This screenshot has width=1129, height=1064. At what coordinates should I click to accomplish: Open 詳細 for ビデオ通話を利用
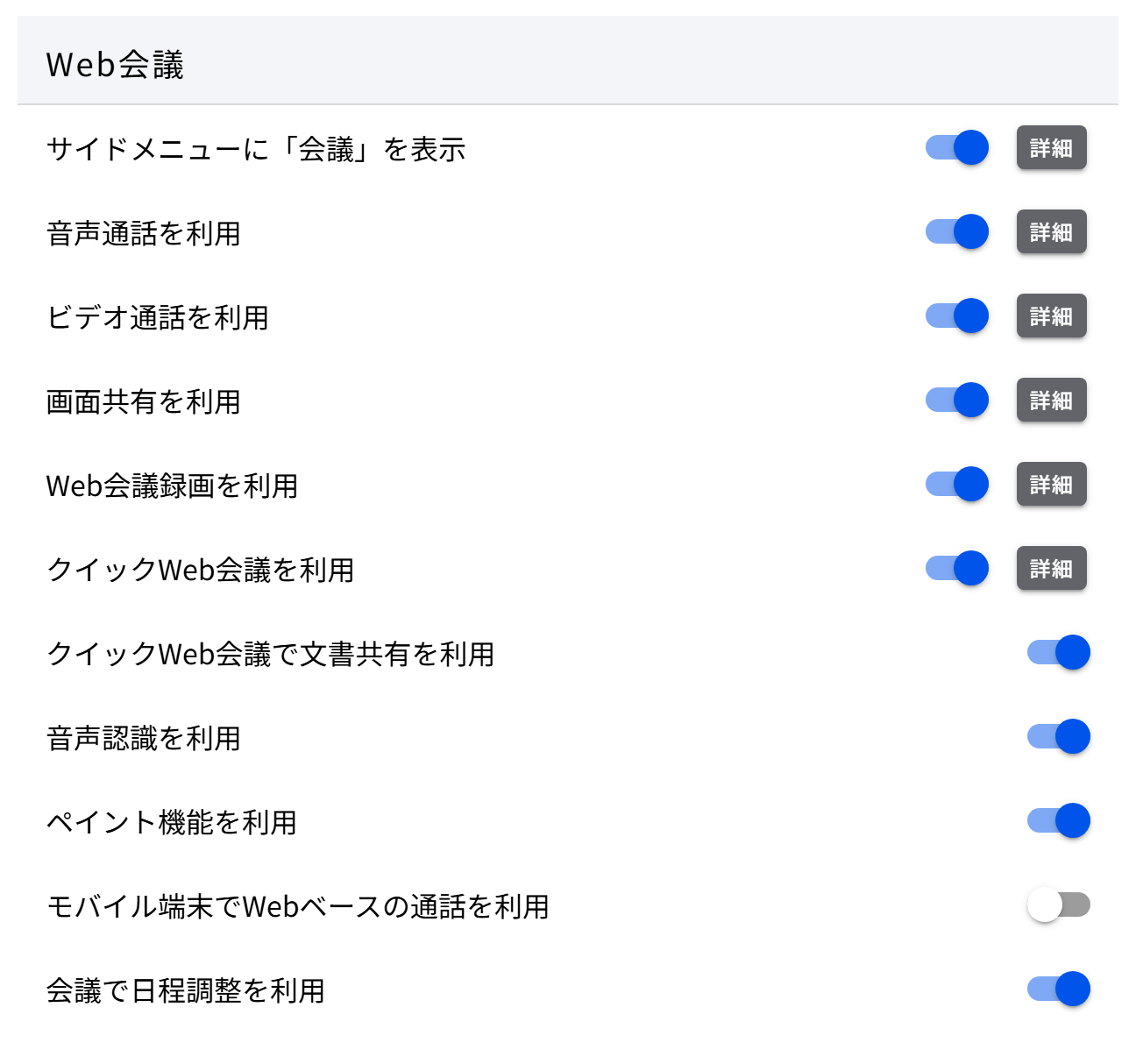click(1051, 316)
